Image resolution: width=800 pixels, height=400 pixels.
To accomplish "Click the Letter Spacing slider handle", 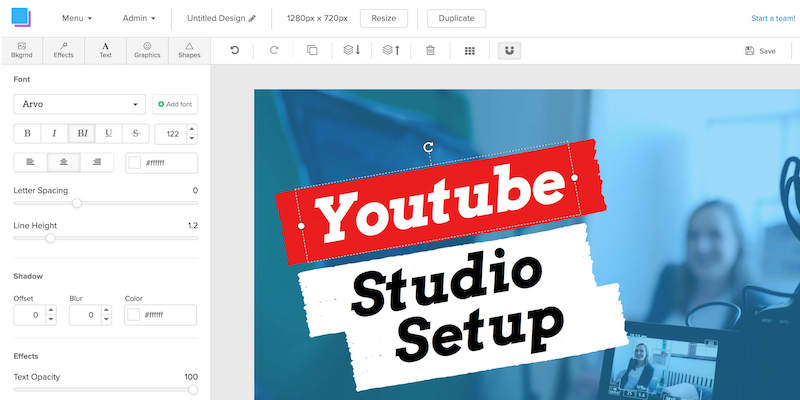I will tap(77, 203).
